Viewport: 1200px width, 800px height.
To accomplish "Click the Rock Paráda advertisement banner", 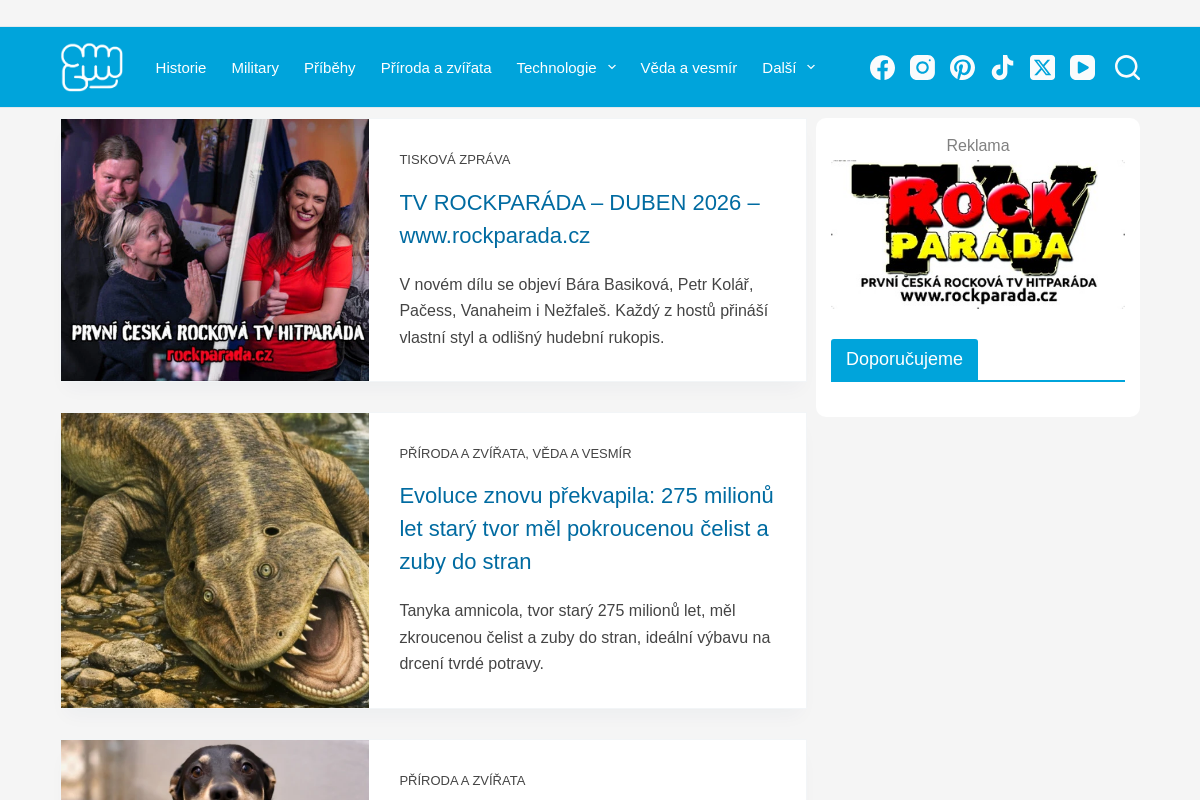I will [978, 233].
